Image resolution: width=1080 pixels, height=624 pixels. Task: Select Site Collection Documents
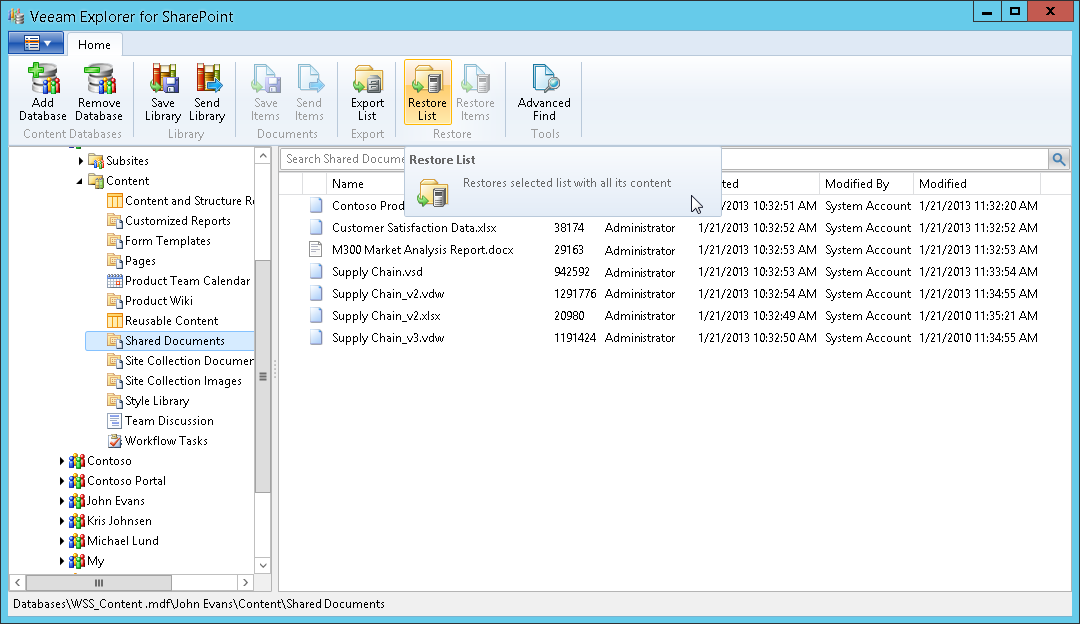180,361
